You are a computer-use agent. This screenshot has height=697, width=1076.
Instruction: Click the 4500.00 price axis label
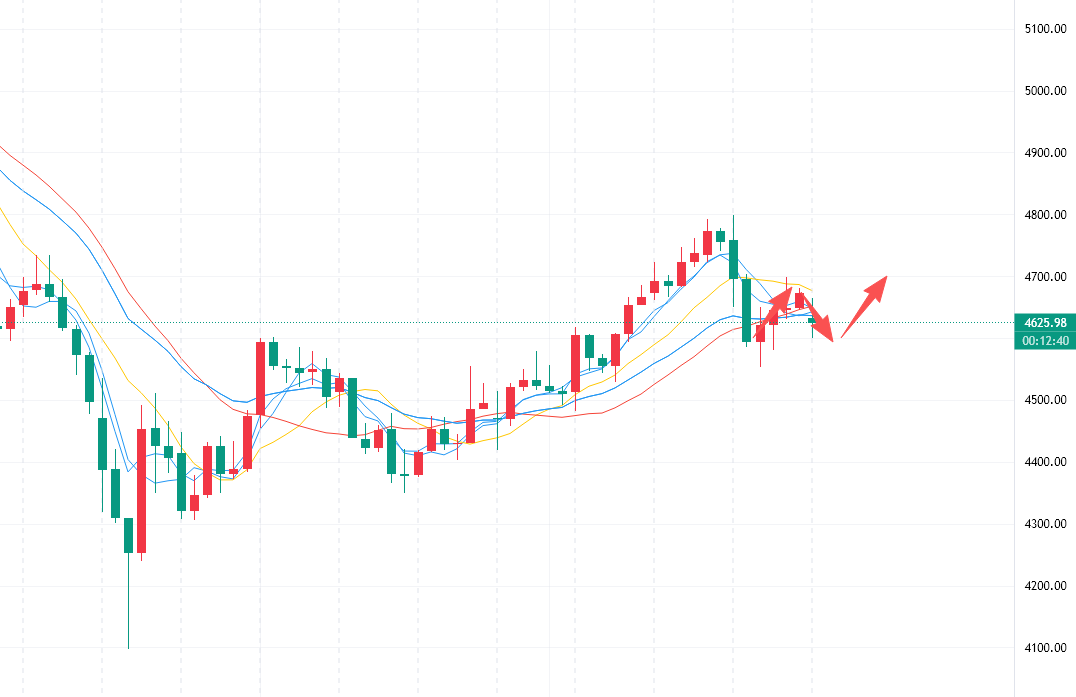[1044, 401]
